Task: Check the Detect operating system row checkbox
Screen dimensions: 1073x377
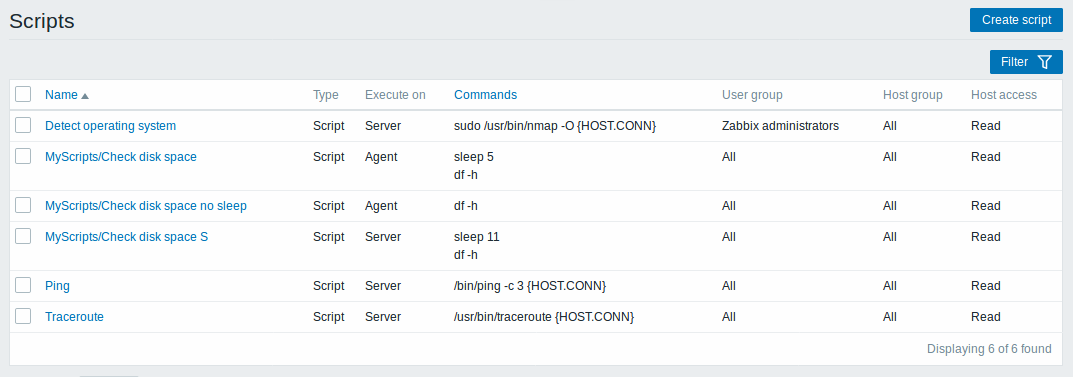Action: point(23,125)
